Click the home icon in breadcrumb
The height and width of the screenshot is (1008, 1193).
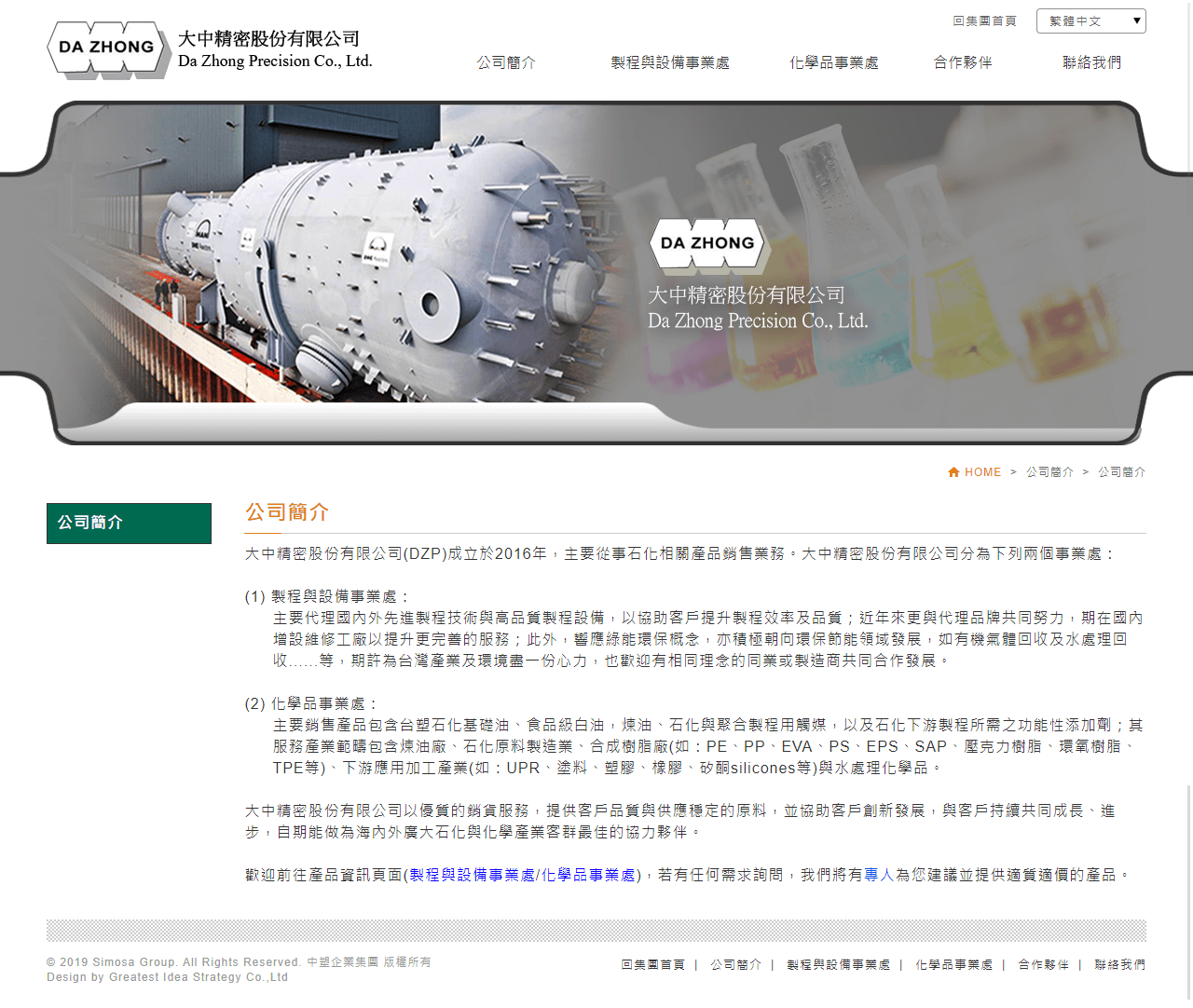point(953,472)
